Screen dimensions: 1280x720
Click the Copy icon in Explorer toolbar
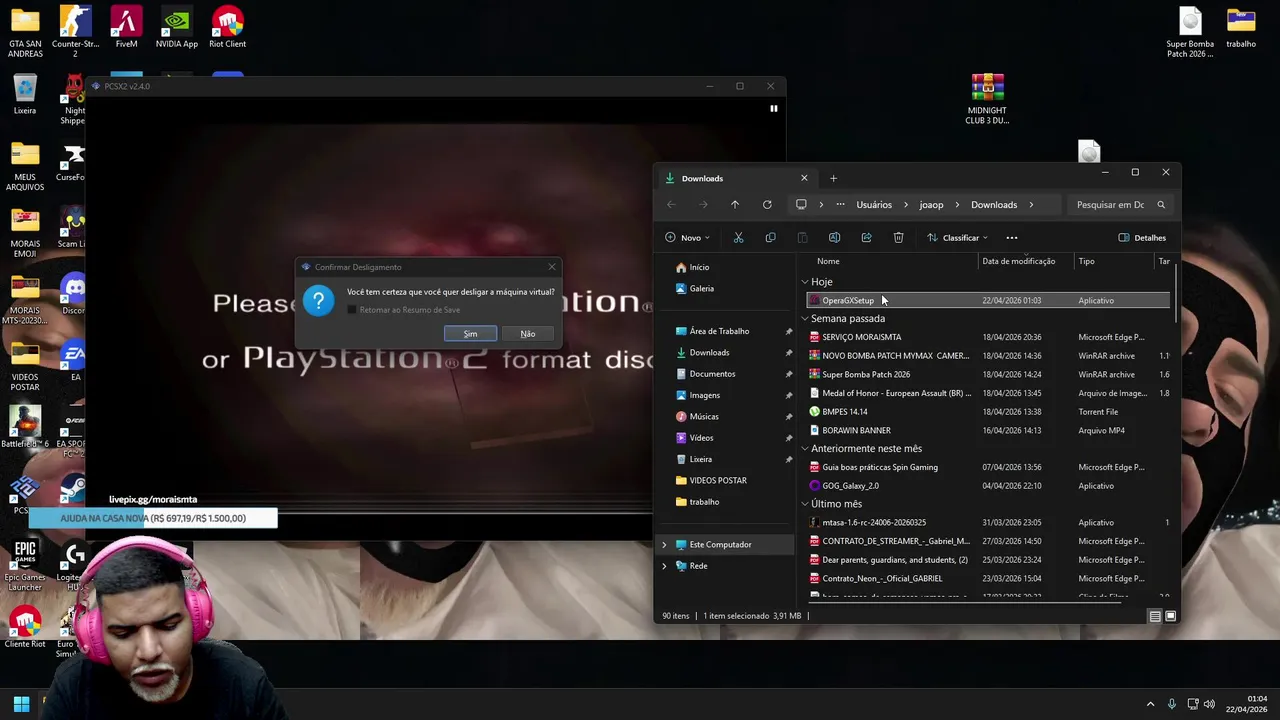click(770, 238)
